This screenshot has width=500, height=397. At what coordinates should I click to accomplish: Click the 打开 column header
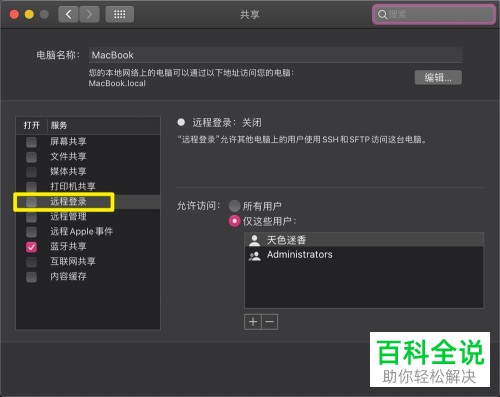pos(32,125)
